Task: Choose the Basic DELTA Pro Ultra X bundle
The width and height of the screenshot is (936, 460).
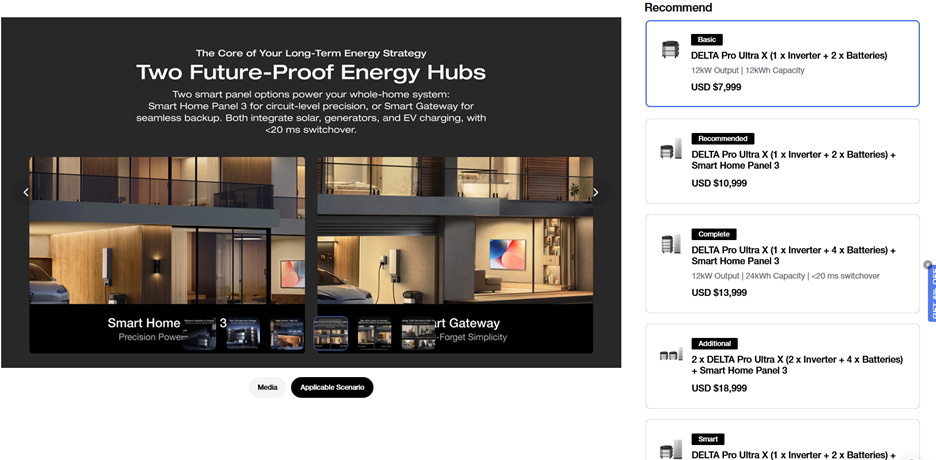Action: (782, 64)
